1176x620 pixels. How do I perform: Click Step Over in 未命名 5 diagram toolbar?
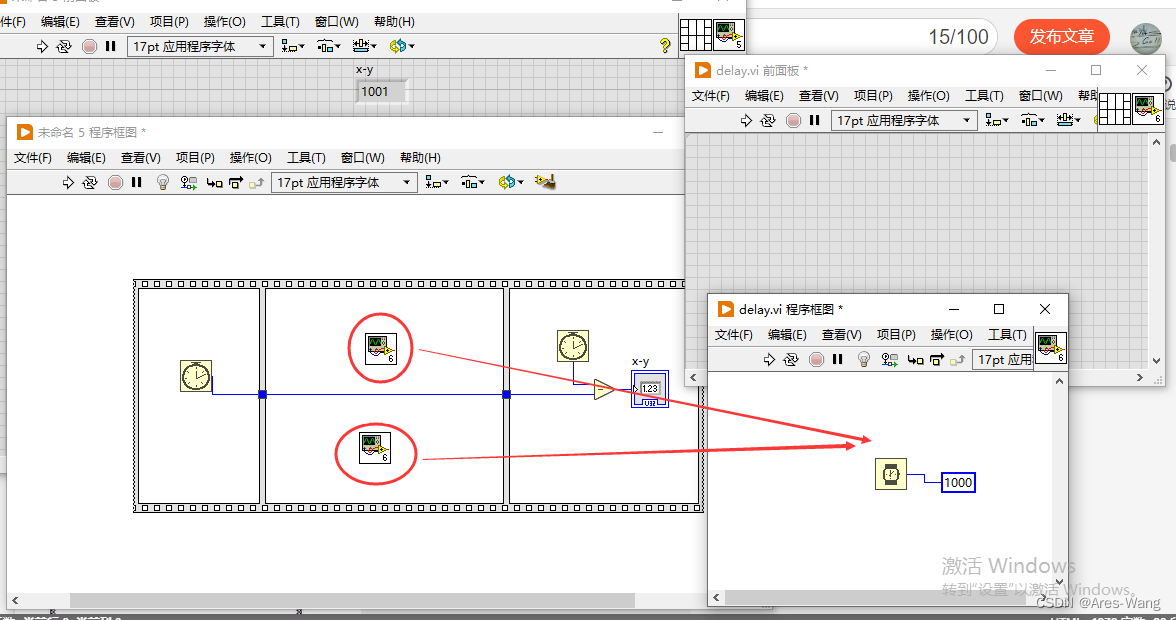[x=236, y=182]
